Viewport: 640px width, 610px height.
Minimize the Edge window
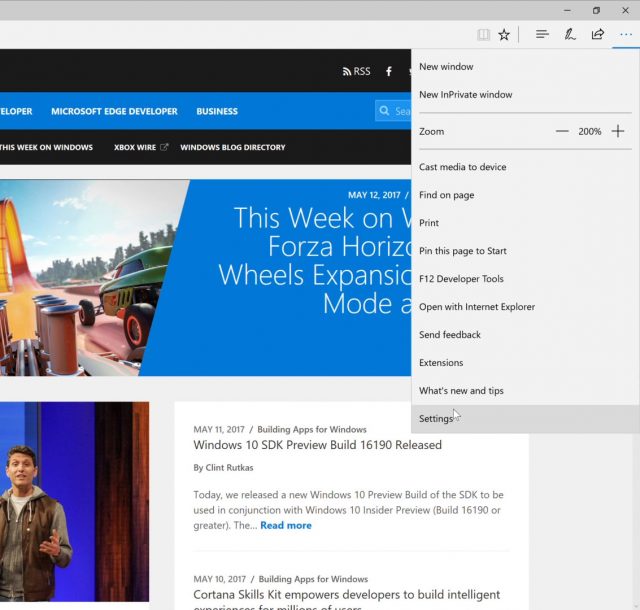[567, 11]
